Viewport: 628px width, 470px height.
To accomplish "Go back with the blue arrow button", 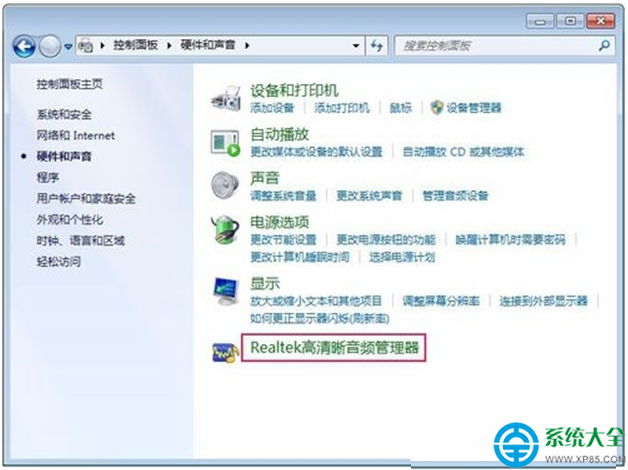I will [x=24, y=46].
